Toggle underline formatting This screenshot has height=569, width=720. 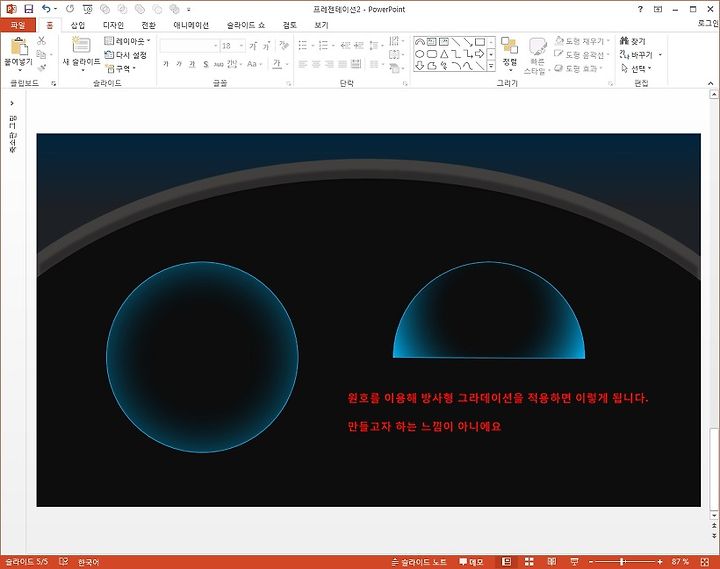192,64
